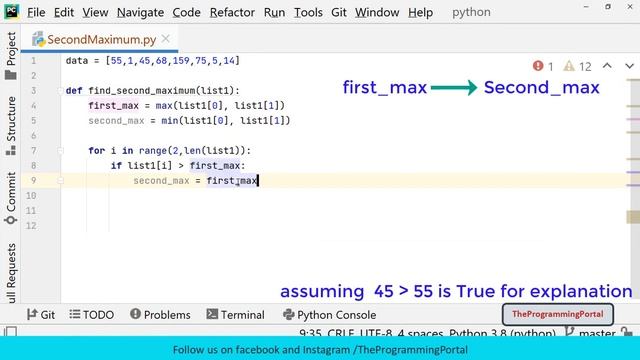Click first_max assignment on line 4
Image resolution: width=640 pixels, height=360 pixels.
[x=187, y=106]
